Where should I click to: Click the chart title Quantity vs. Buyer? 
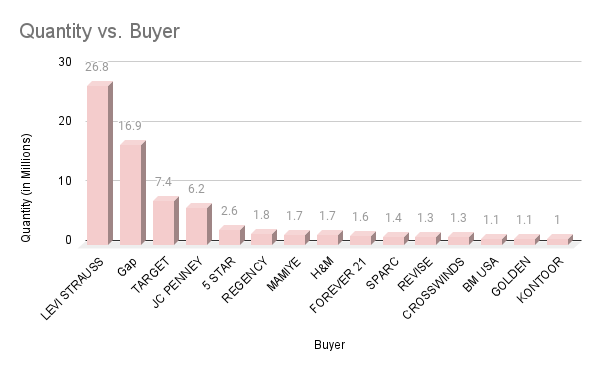point(99,31)
